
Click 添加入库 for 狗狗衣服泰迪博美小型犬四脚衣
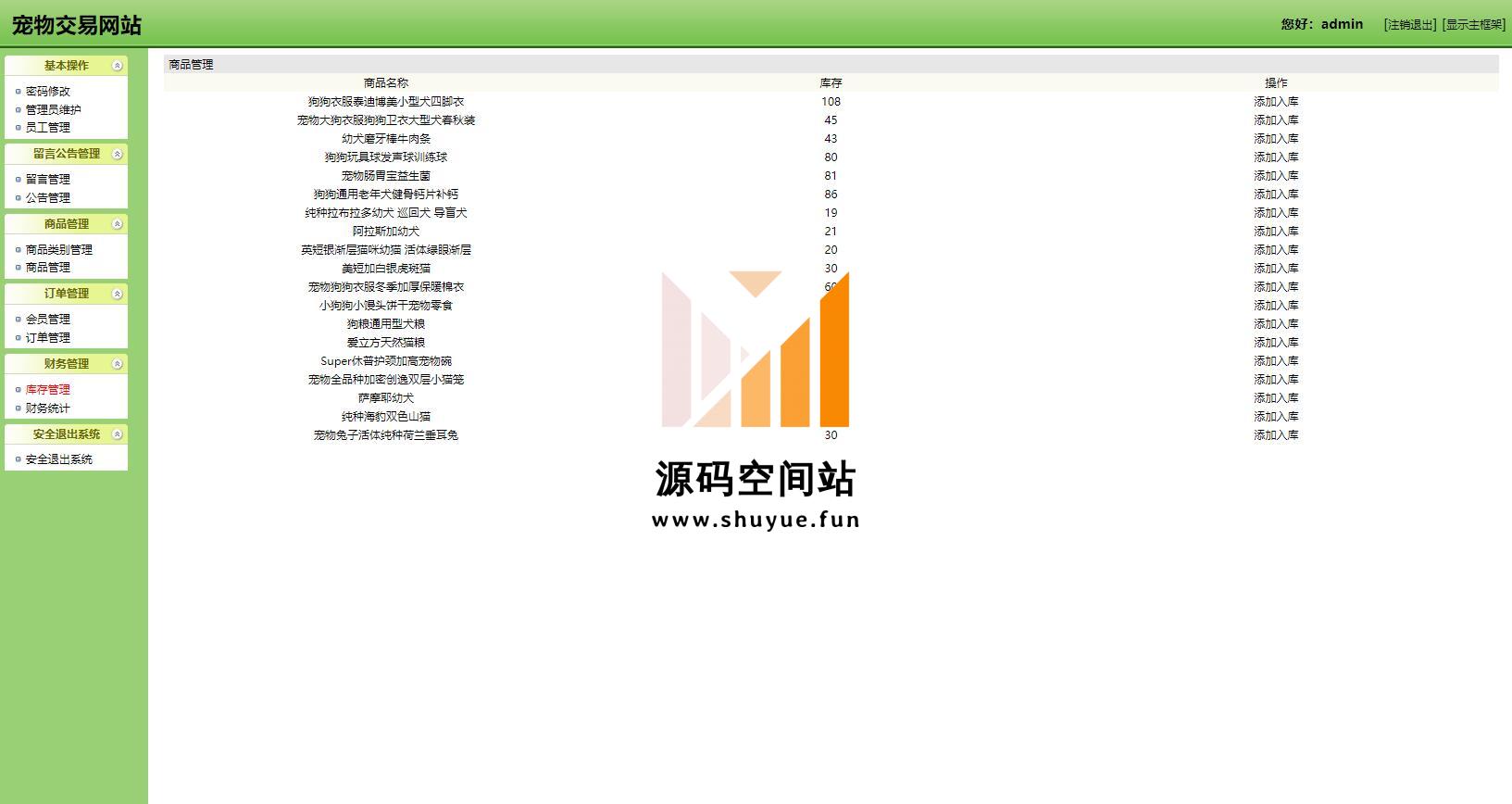[1276, 102]
